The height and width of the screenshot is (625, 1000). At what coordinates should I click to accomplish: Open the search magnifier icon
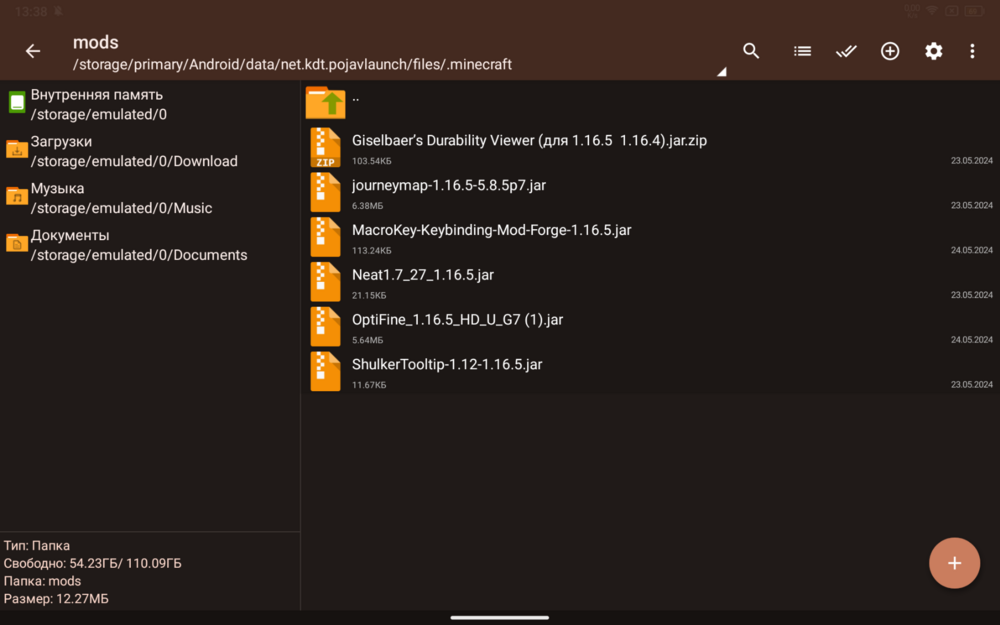point(751,51)
